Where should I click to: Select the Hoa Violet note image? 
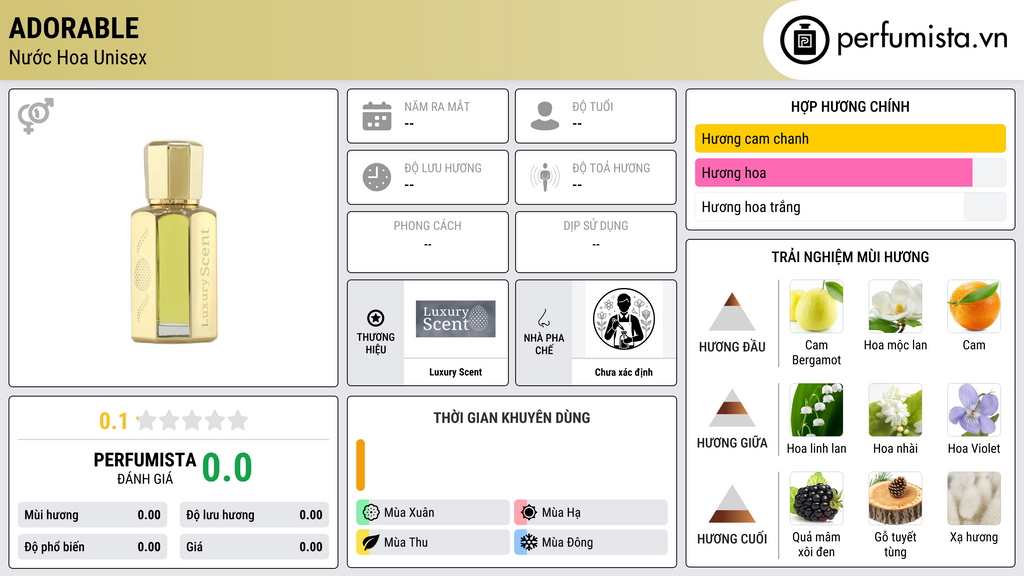click(974, 410)
